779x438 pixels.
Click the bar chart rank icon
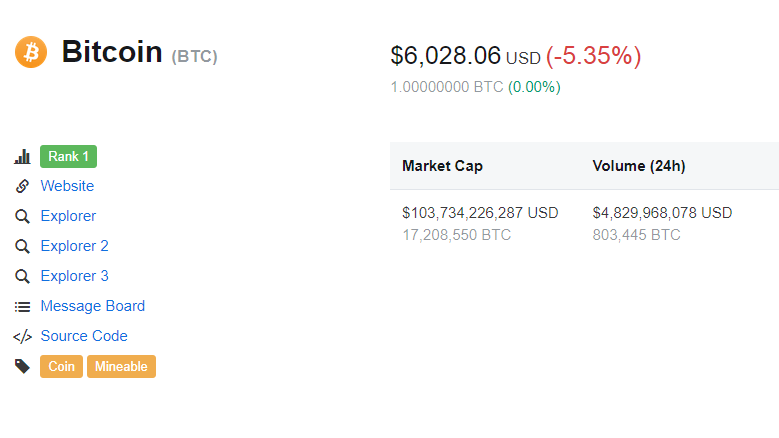point(22,157)
